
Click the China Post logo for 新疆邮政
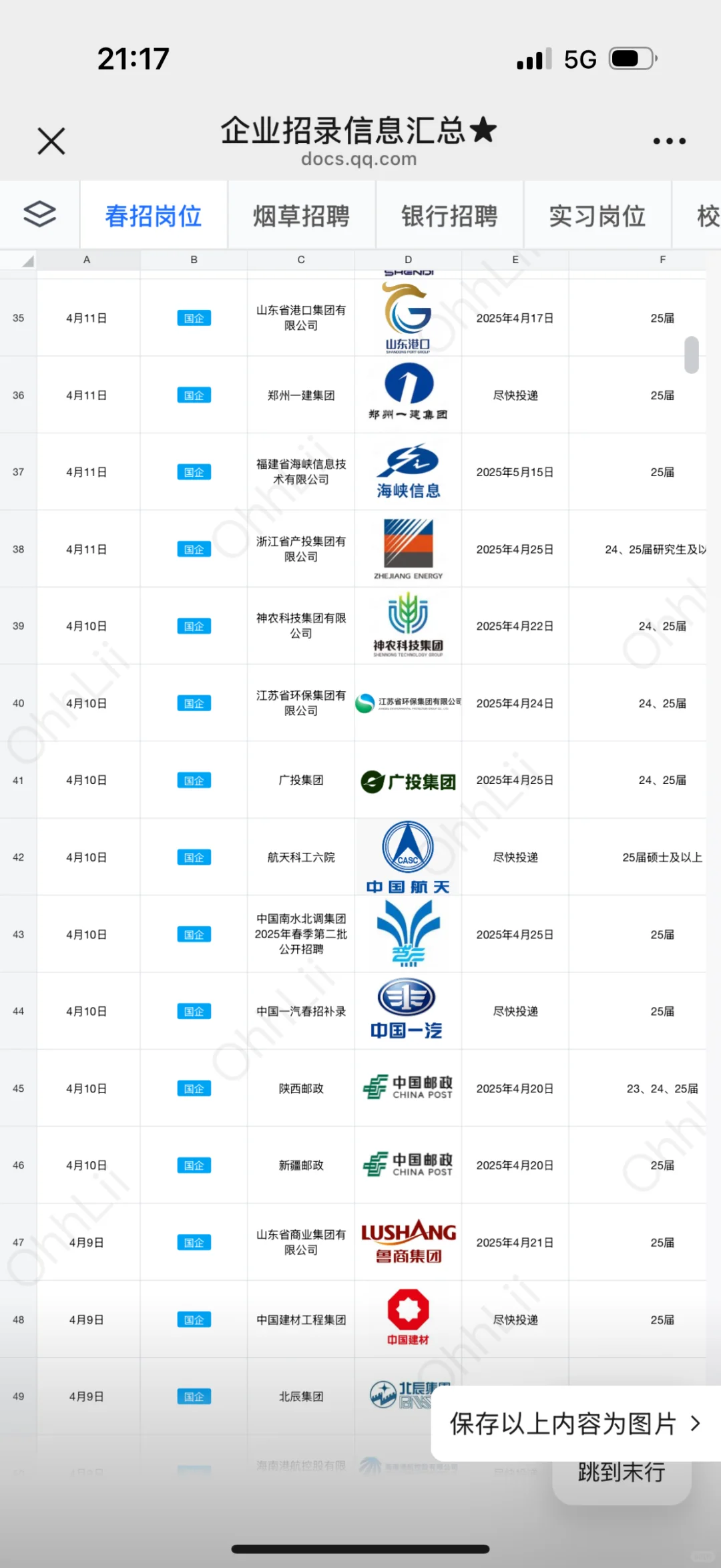pyautogui.click(x=408, y=1164)
